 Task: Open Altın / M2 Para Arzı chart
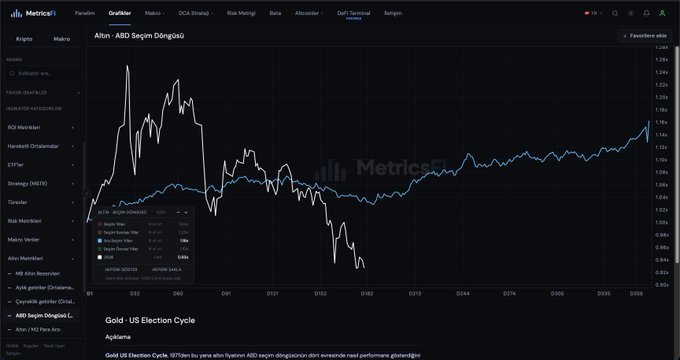pyautogui.click(x=38, y=330)
